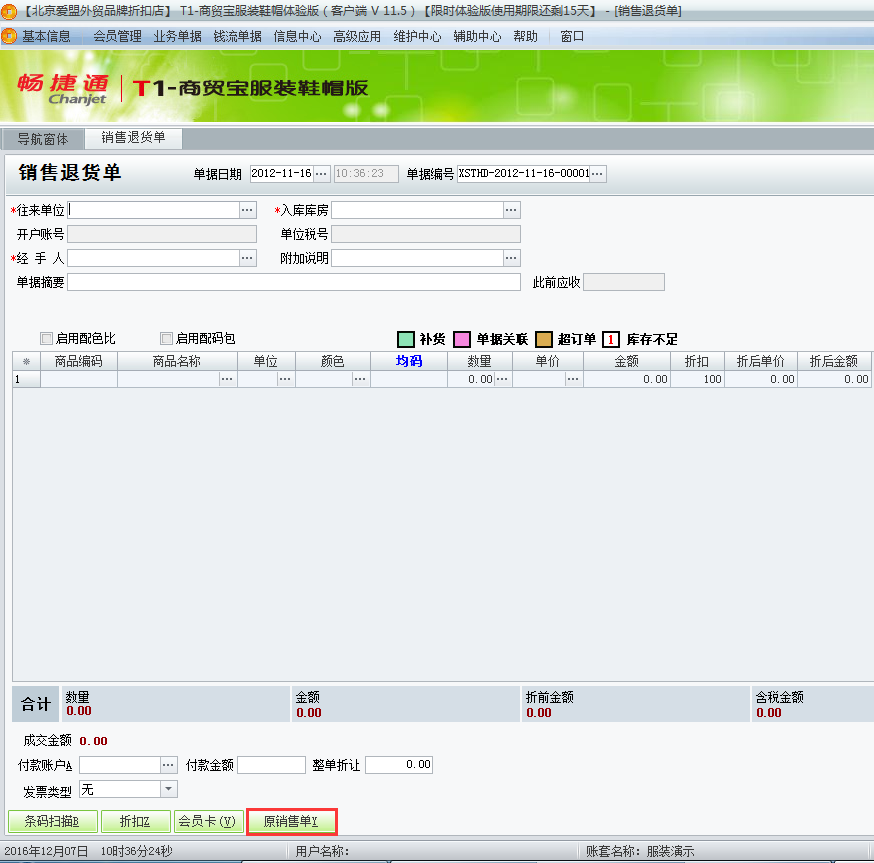Click the 折后金额 column header
The height and width of the screenshot is (863, 874).
pos(834,361)
